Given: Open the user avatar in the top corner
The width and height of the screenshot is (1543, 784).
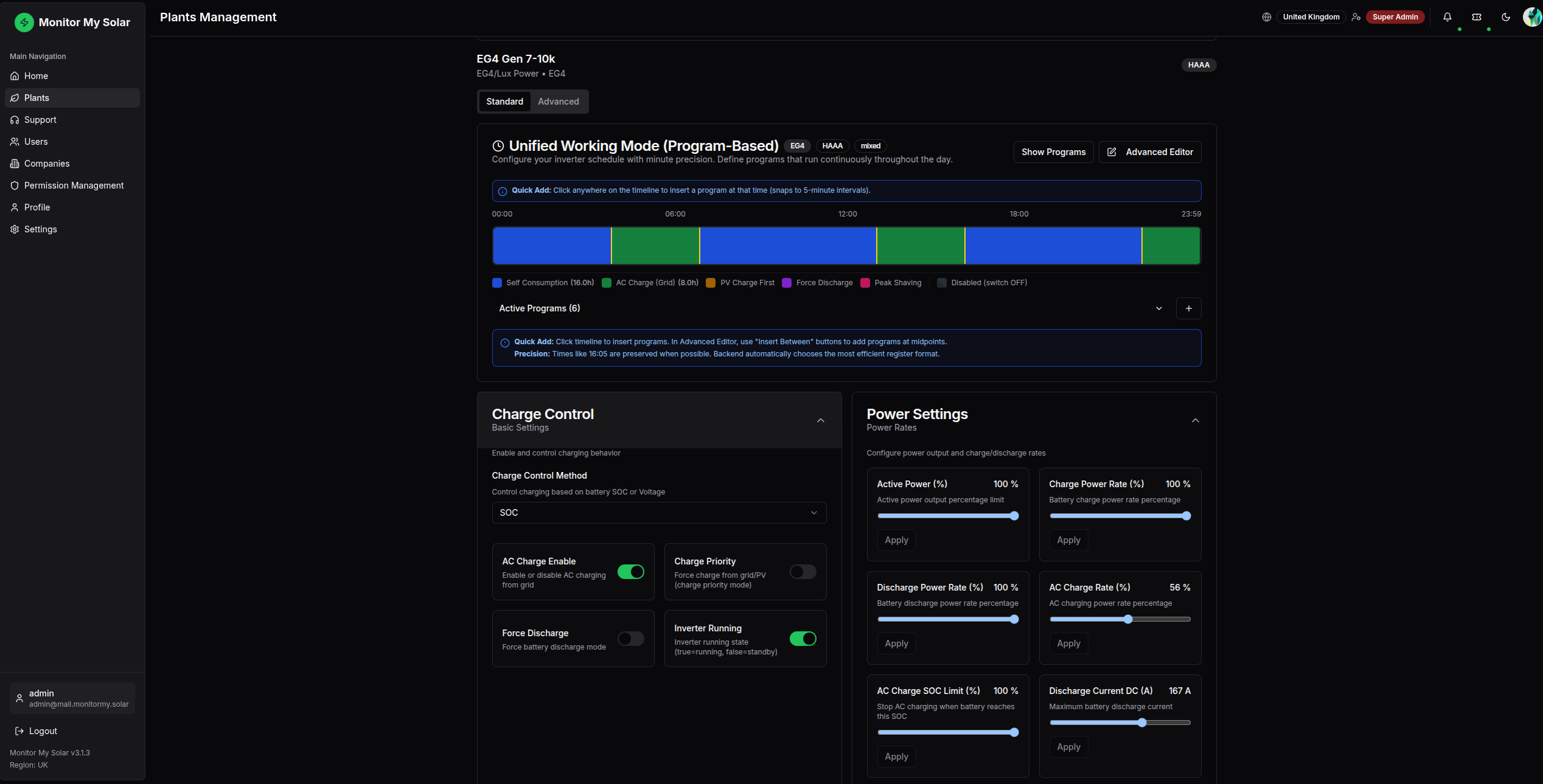Looking at the screenshot, I should click(x=1532, y=17).
